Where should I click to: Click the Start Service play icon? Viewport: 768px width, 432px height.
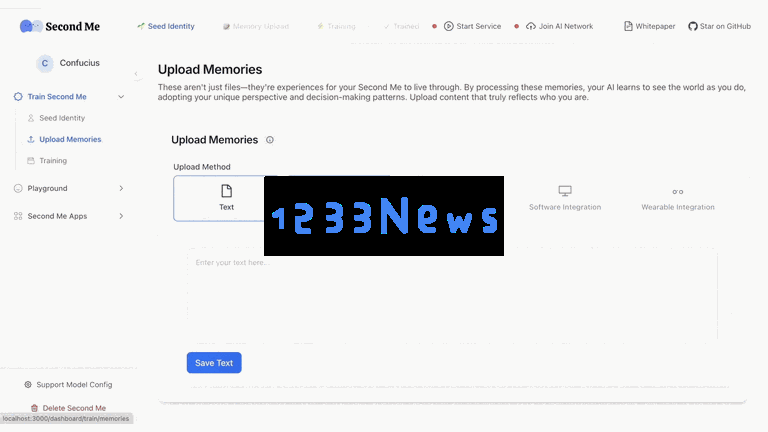point(449,26)
